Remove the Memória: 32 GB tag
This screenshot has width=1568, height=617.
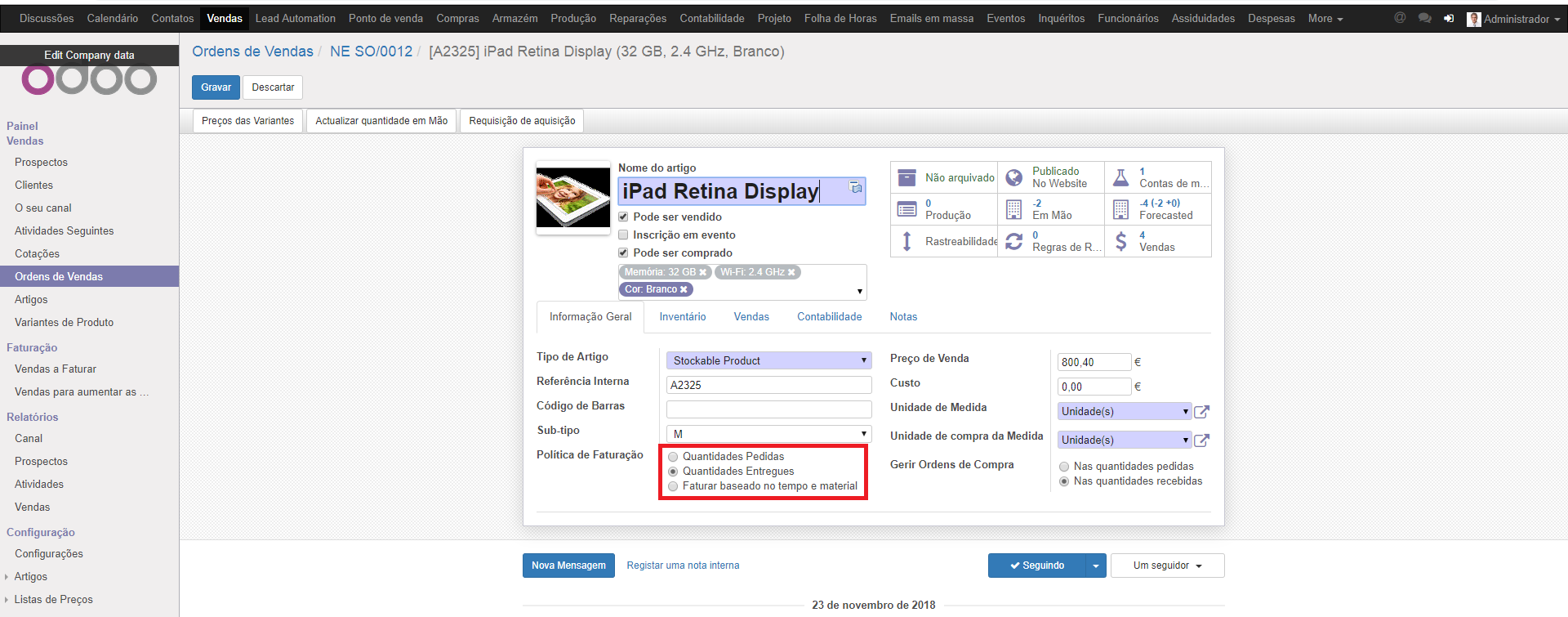tap(702, 272)
